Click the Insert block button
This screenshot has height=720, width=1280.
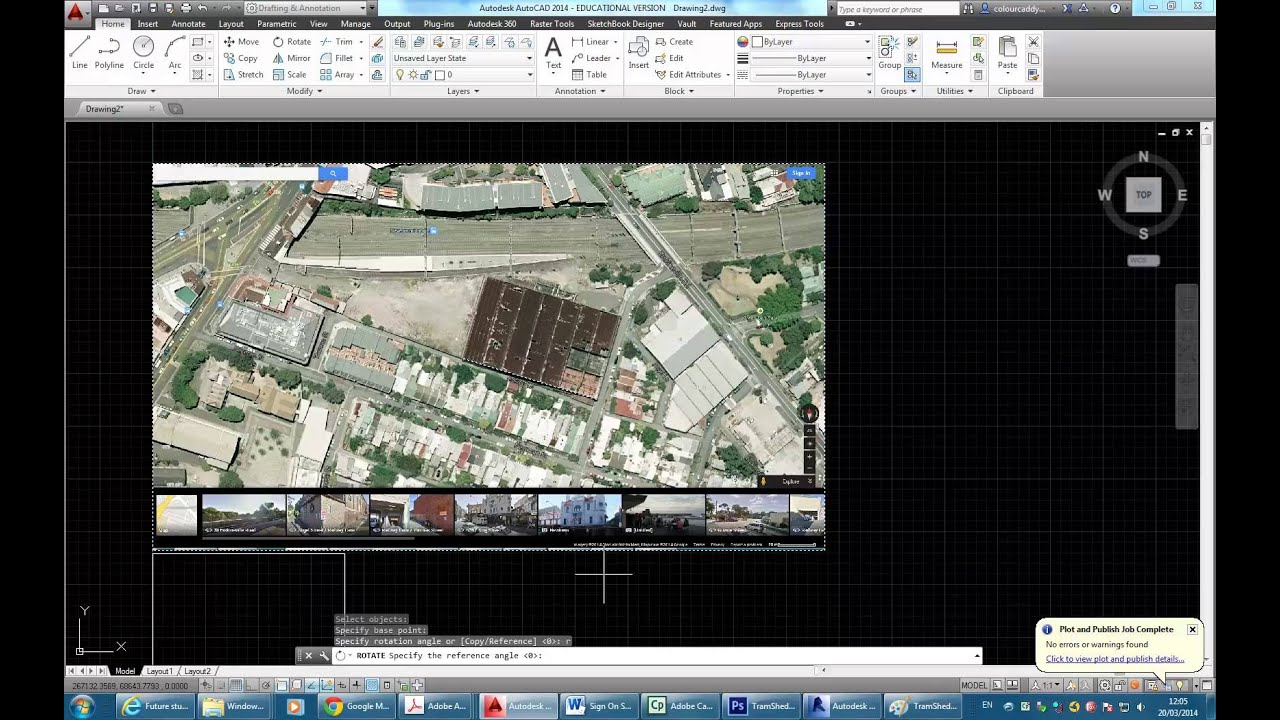pos(638,53)
